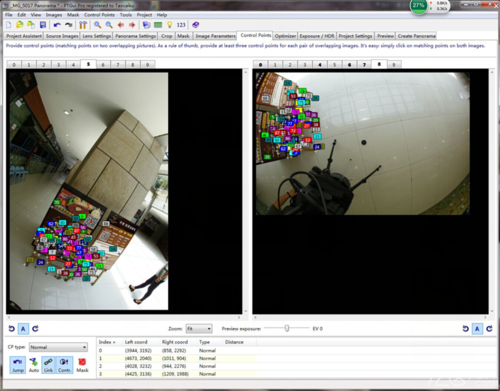Click the red Mask icon button
Image resolution: width=500 pixels, height=391 pixels.
click(x=82, y=365)
